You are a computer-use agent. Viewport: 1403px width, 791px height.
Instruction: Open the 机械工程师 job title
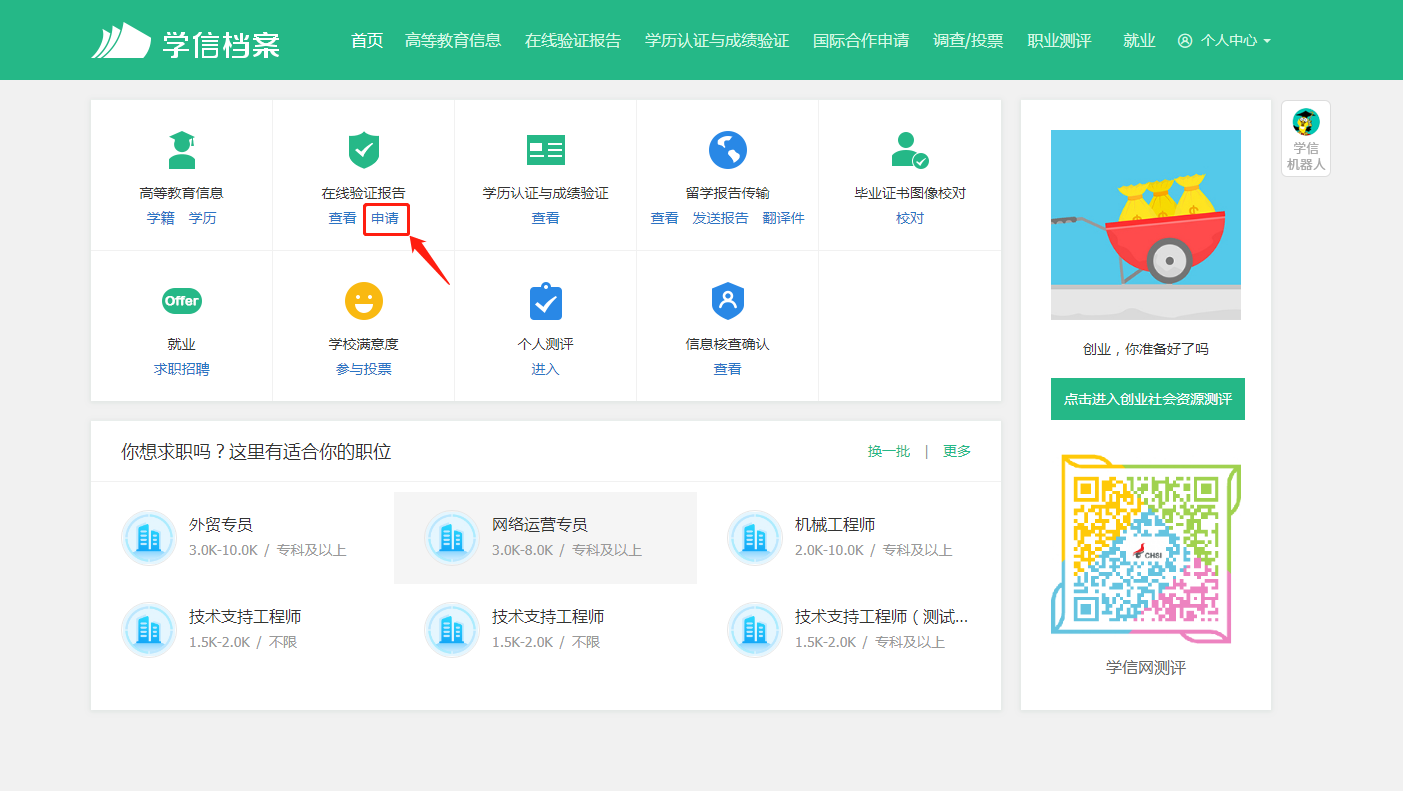835,524
